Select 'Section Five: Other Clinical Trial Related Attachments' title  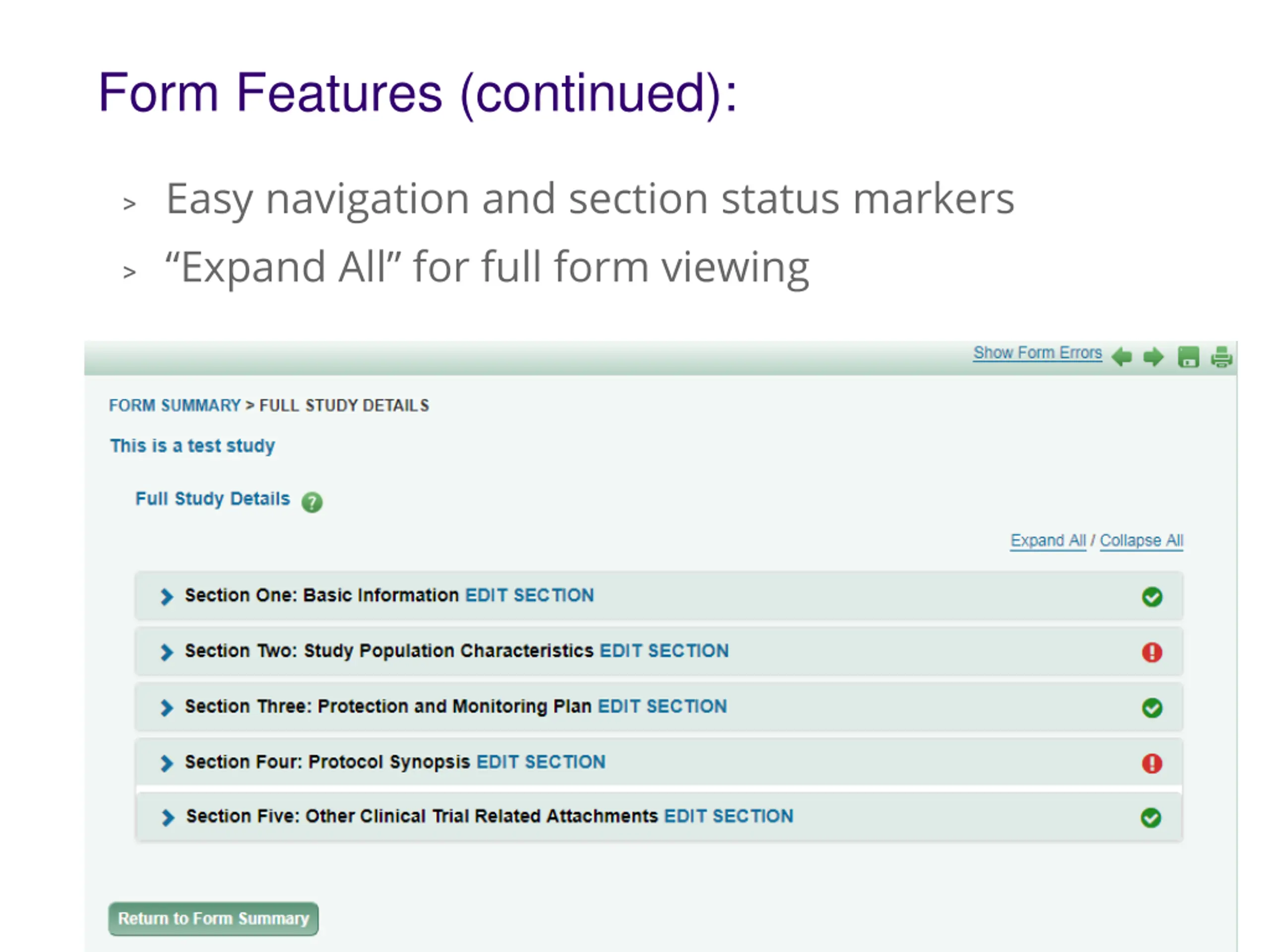[x=422, y=816]
